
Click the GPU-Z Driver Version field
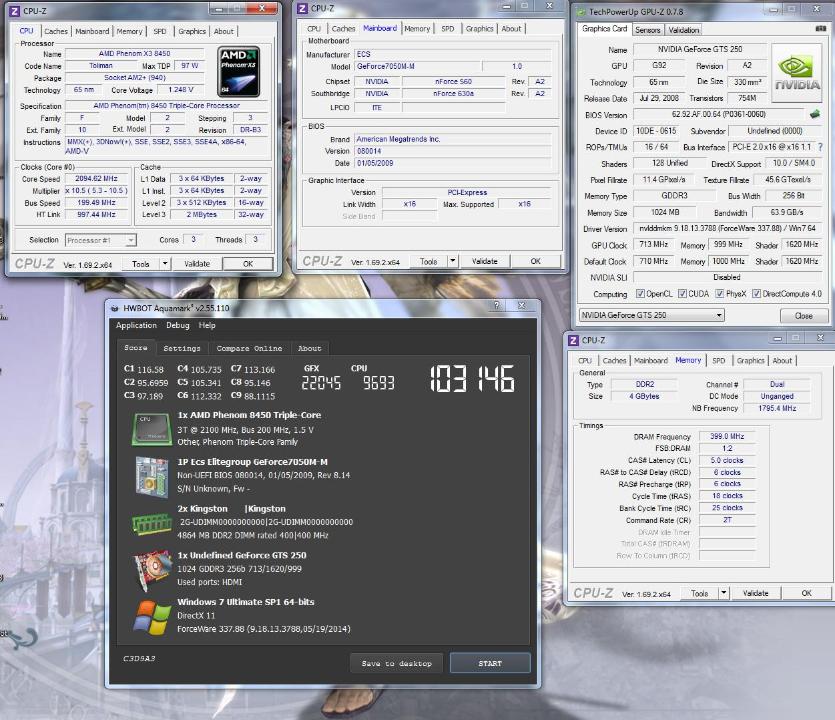[727, 228]
